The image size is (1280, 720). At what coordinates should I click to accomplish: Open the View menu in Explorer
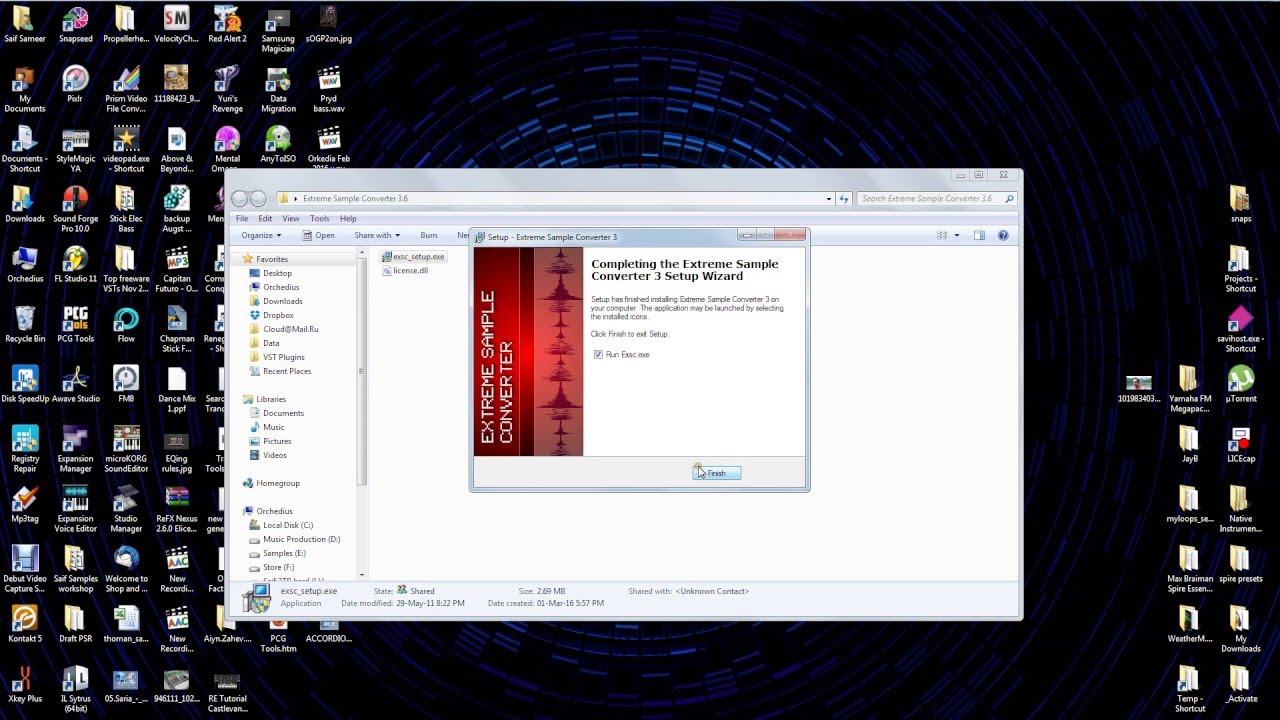point(290,218)
